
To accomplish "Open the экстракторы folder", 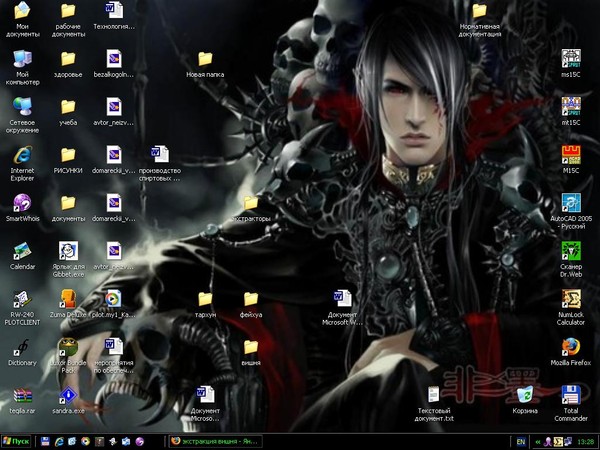I will (x=251, y=208).
